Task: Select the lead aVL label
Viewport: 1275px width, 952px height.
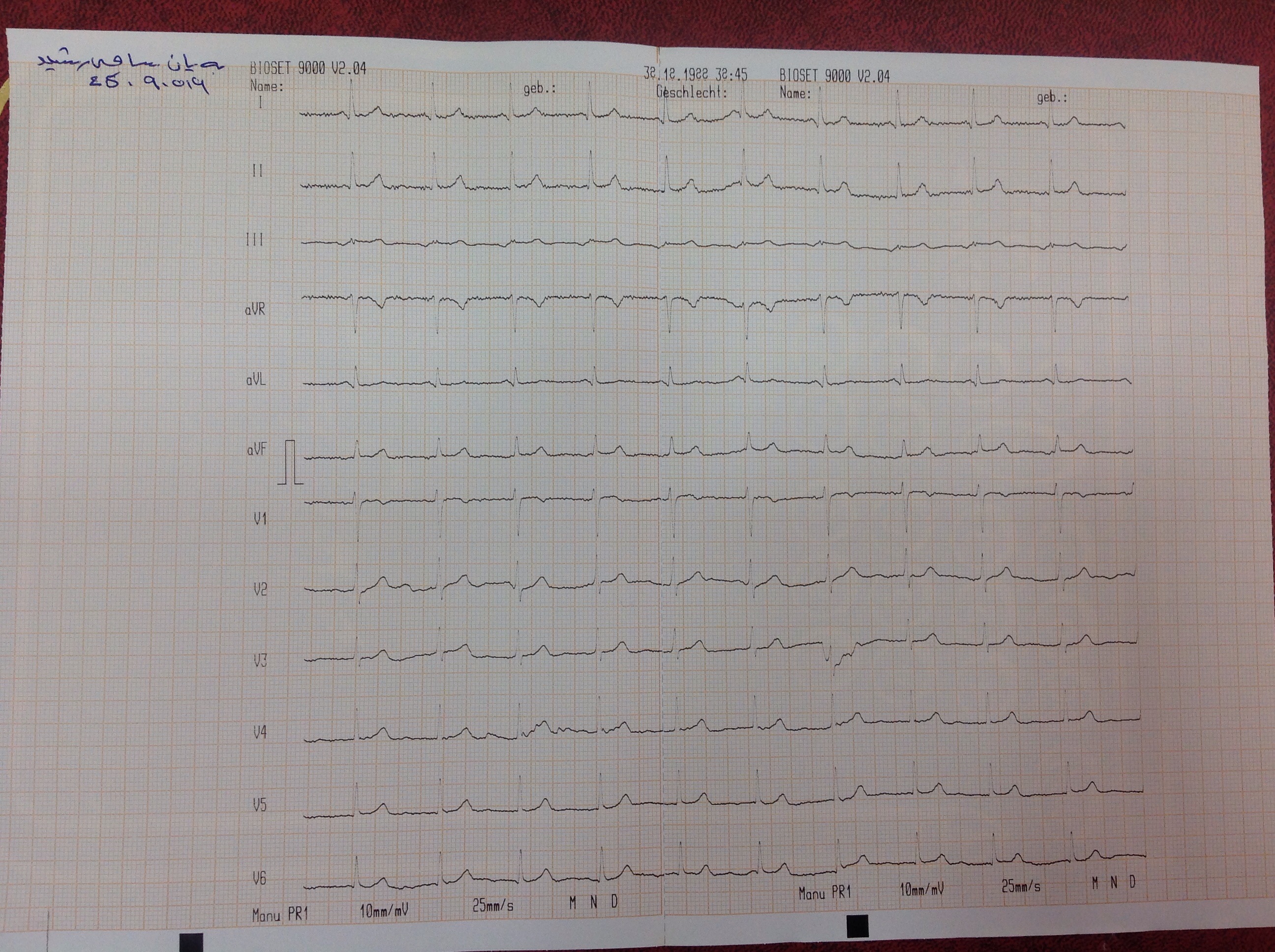Action: tap(256, 380)
